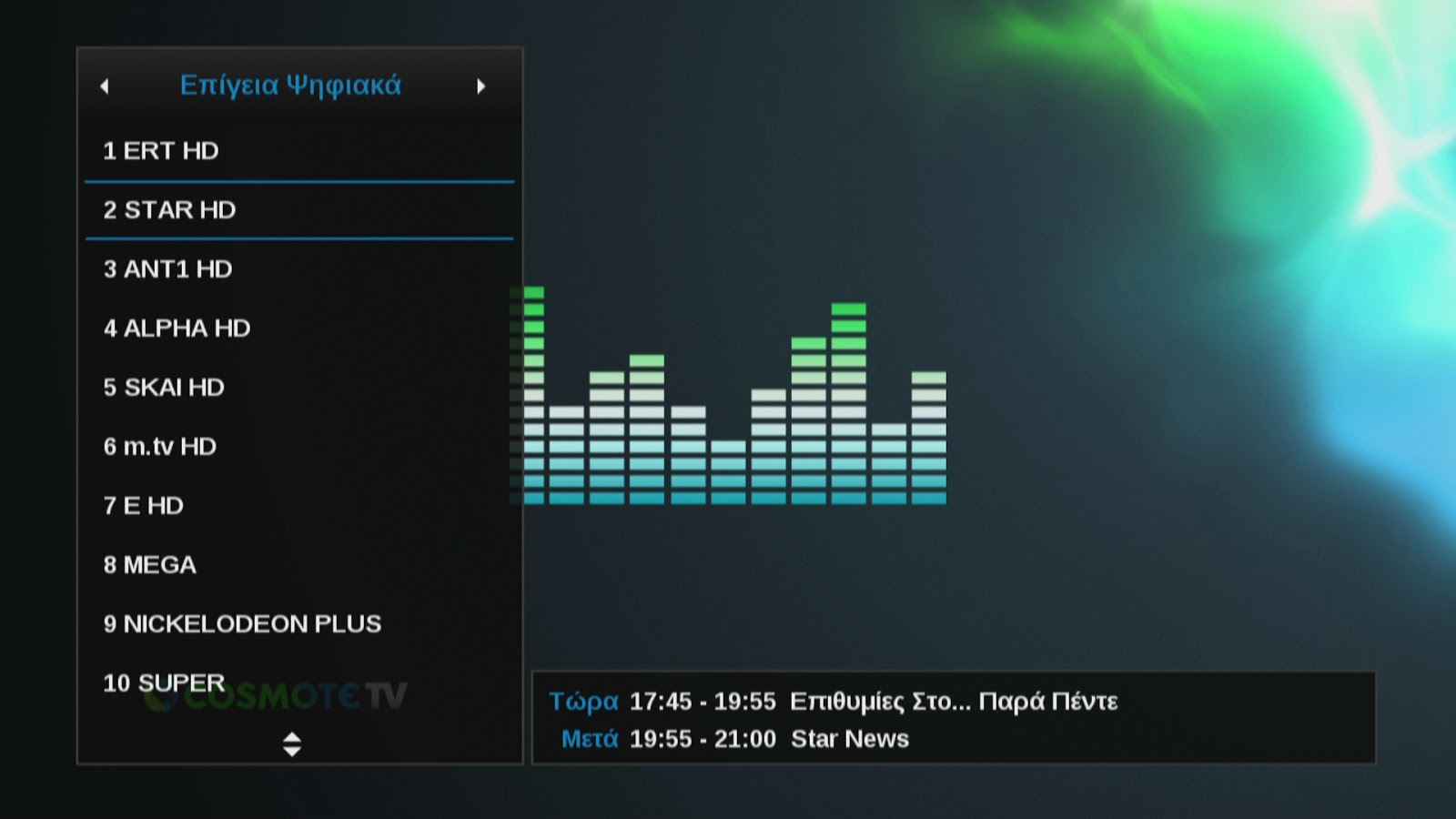Choose channel 9 NICKELODEON PLUS
1456x819 pixels.
click(x=299, y=624)
